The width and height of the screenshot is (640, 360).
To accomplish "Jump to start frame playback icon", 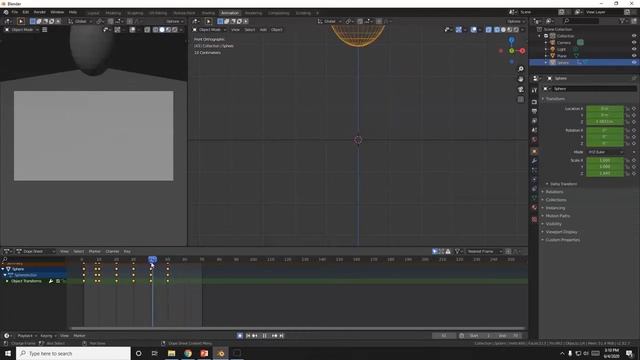I will [x=248, y=336].
